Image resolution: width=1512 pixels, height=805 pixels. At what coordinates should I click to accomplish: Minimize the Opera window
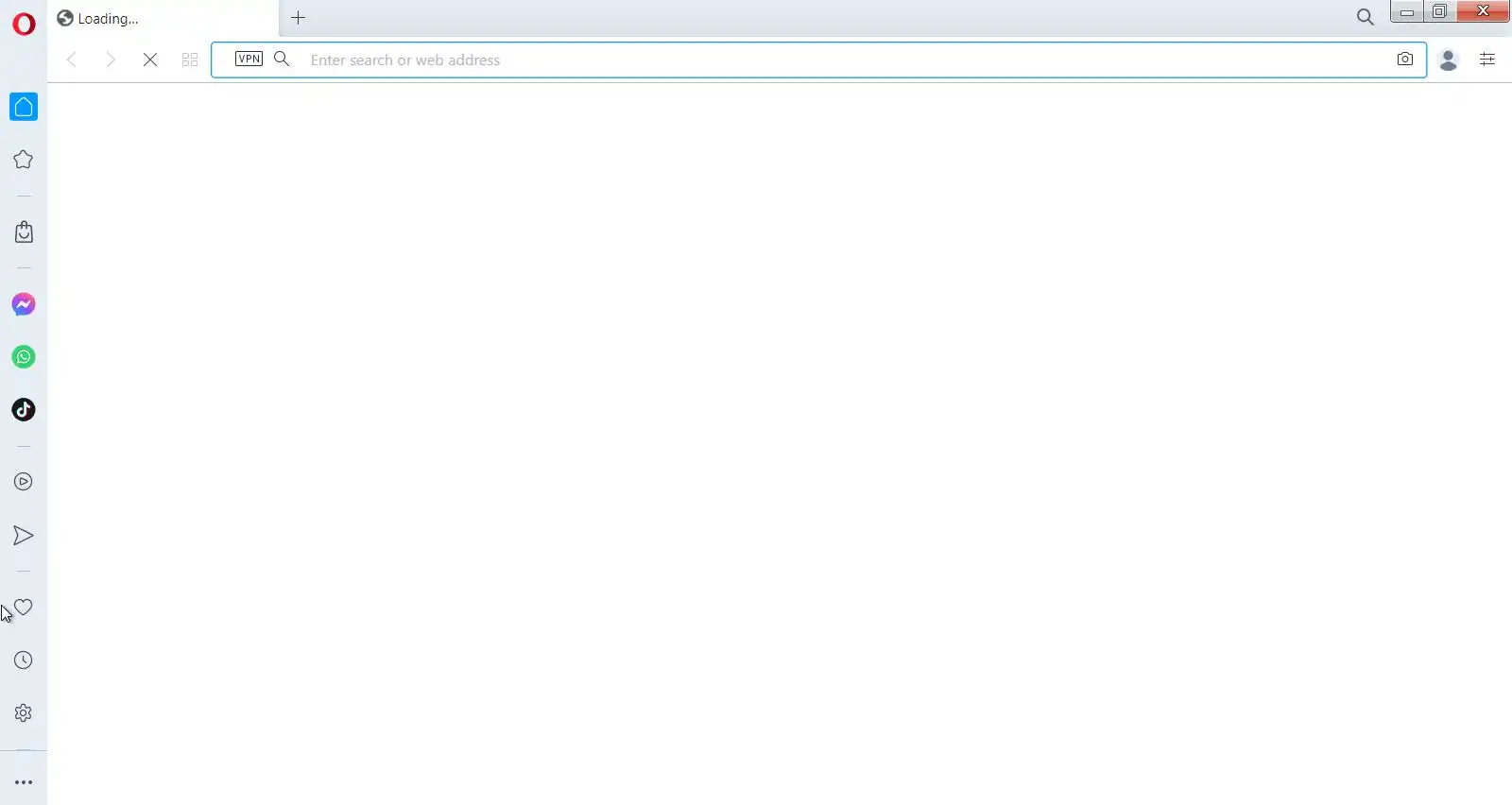1406,11
